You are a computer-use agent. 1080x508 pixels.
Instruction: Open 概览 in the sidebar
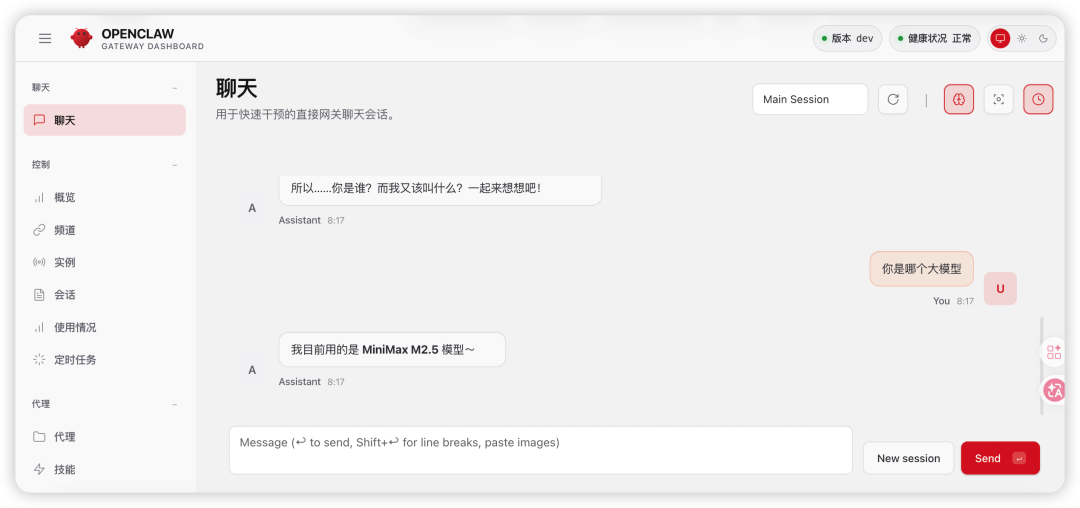pos(105,198)
